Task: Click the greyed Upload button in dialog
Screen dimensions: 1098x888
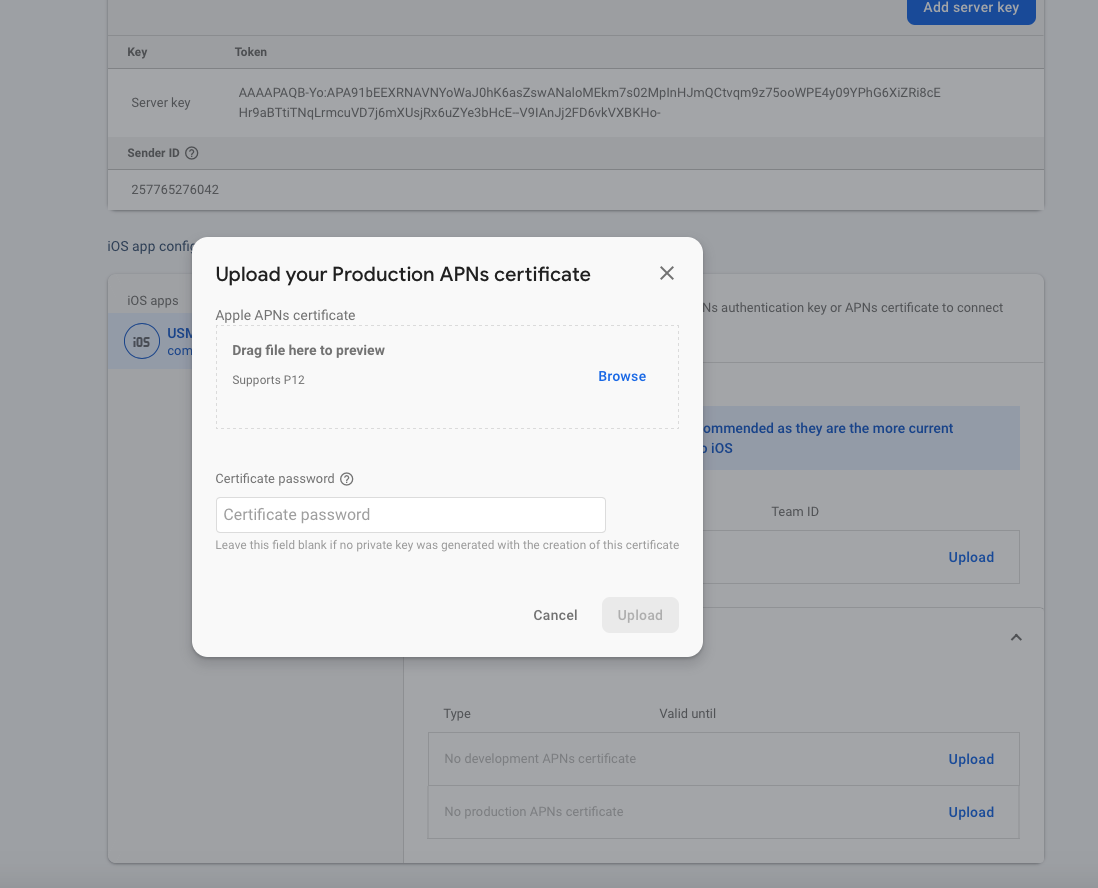Action: (640, 615)
